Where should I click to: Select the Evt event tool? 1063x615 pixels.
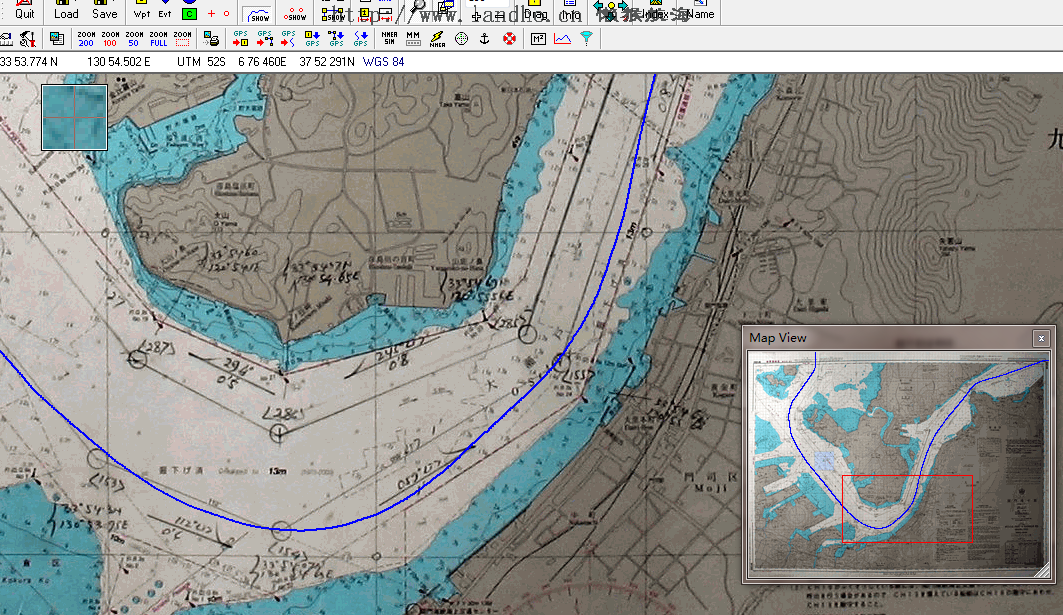pos(165,11)
